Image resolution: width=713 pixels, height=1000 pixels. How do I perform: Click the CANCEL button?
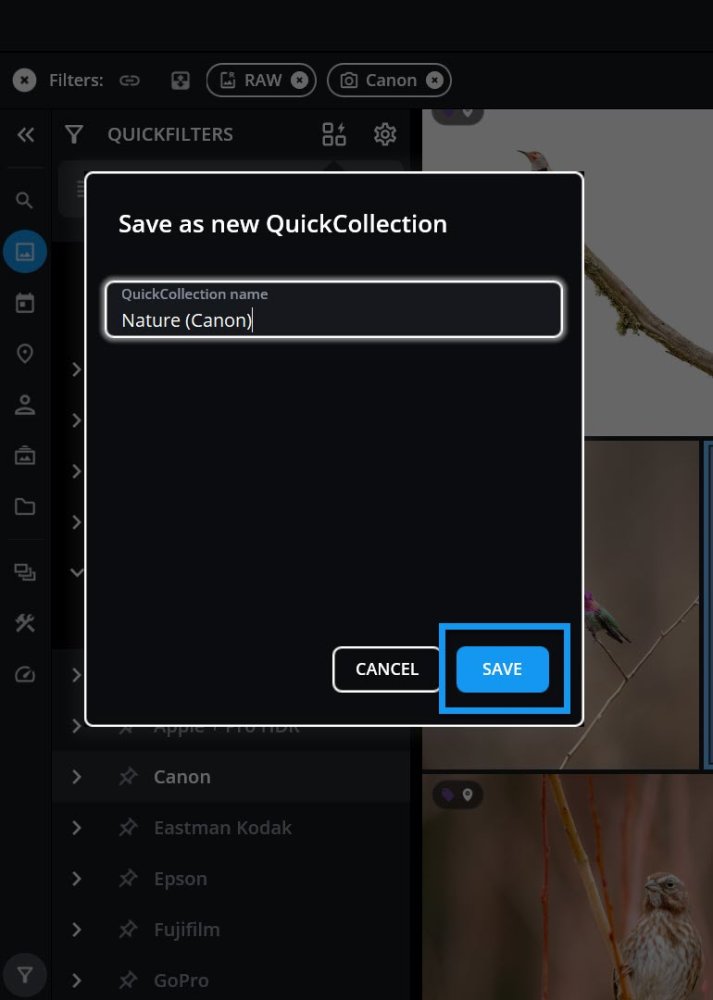pyautogui.click(x=386, y=669)
